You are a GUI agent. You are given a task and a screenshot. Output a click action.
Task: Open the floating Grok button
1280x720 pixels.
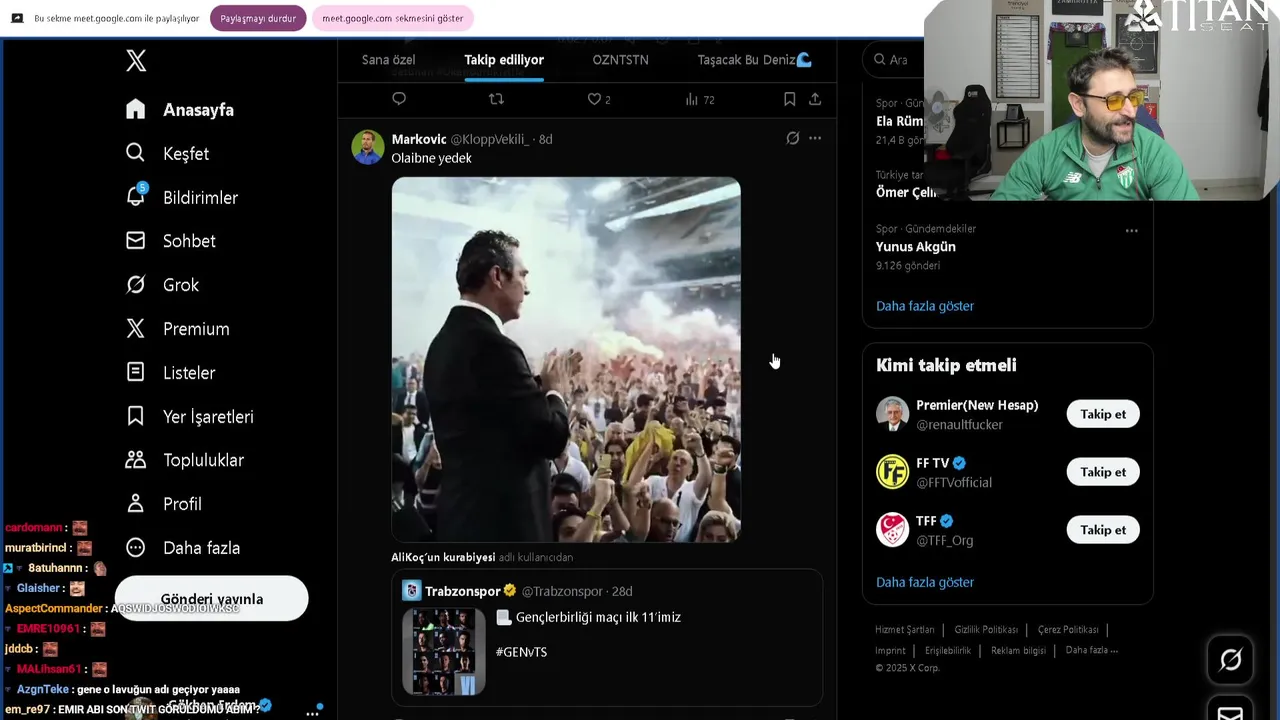coord(1230,659)
